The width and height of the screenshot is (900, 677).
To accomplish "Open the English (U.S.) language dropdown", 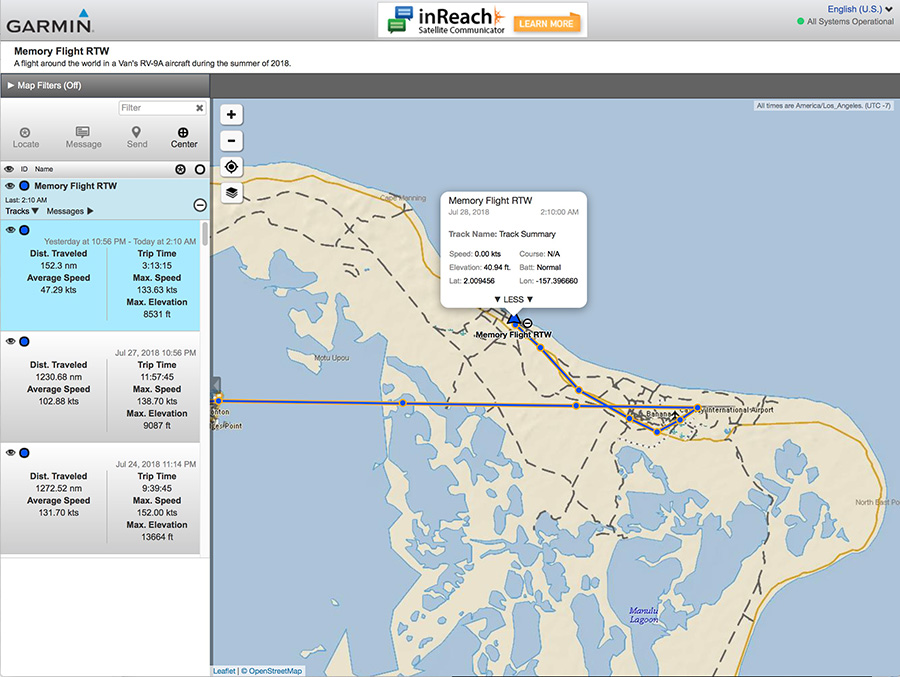I will [x=860, y=9].
